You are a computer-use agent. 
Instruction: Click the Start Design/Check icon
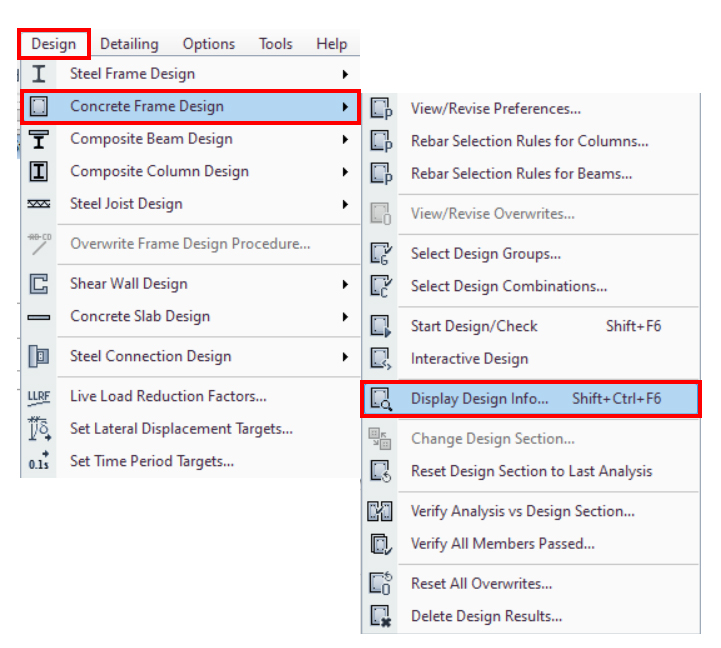(x=381, y=326)
